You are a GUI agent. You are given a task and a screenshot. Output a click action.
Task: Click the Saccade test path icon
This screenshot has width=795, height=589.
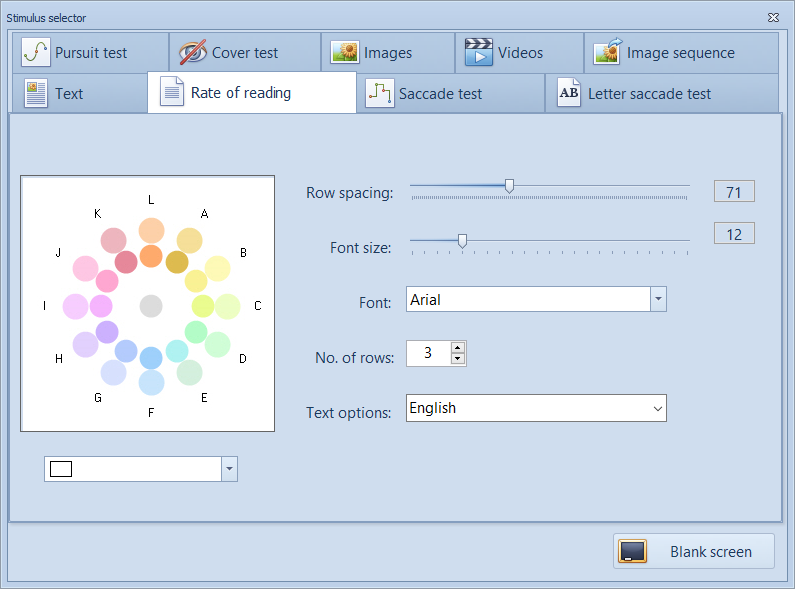click(379, 94)
